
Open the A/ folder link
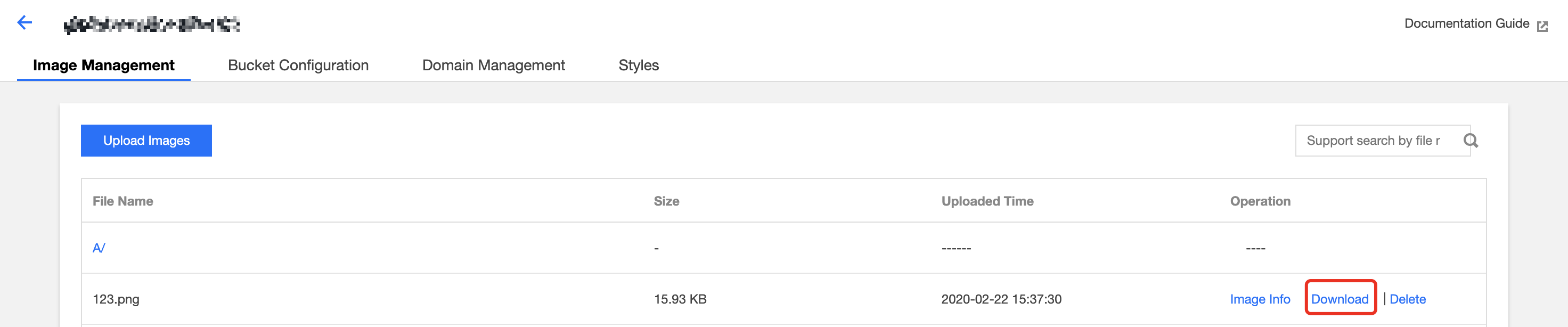99,248
